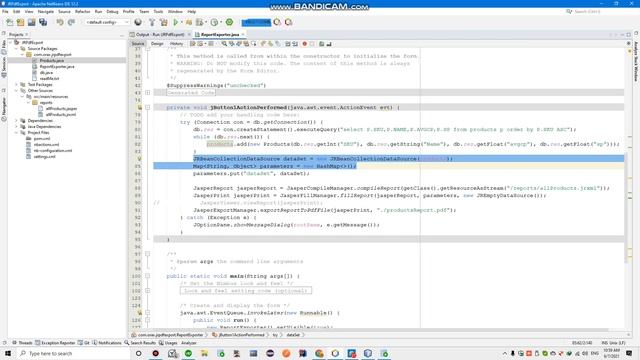The width and height of the screenshot is (640, 360).
Task: Select allProducts.jasper file
Action: (x=61, y=109)
